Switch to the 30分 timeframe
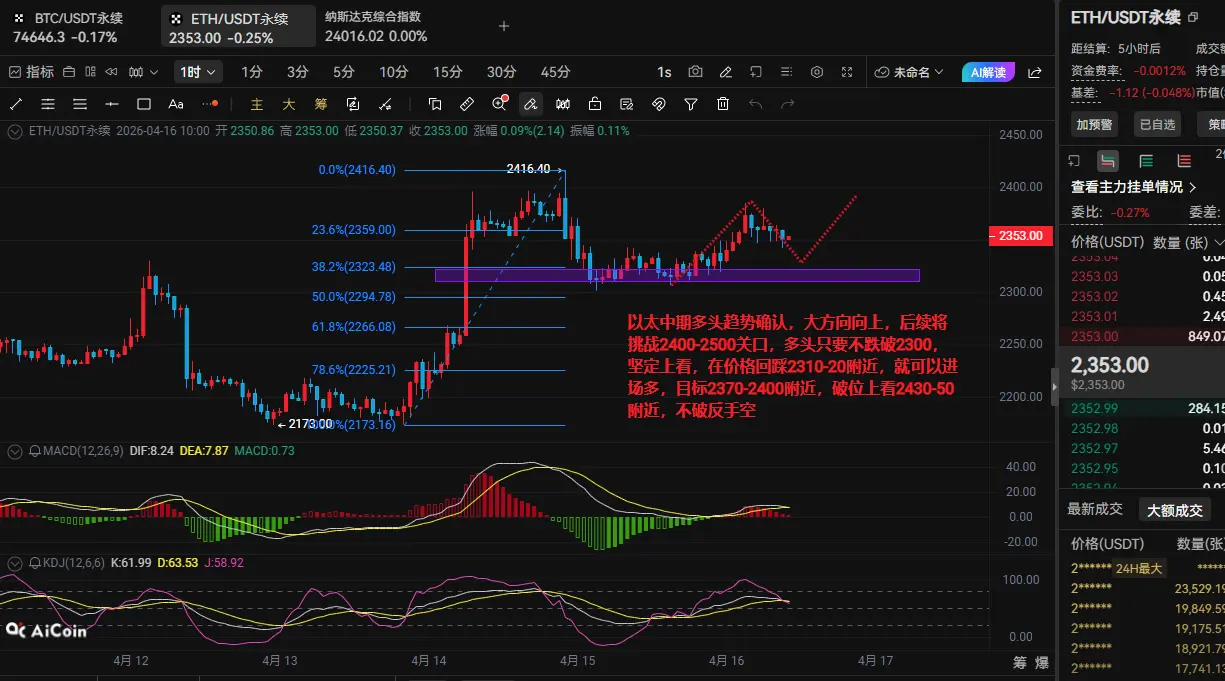 click(502, 72)
